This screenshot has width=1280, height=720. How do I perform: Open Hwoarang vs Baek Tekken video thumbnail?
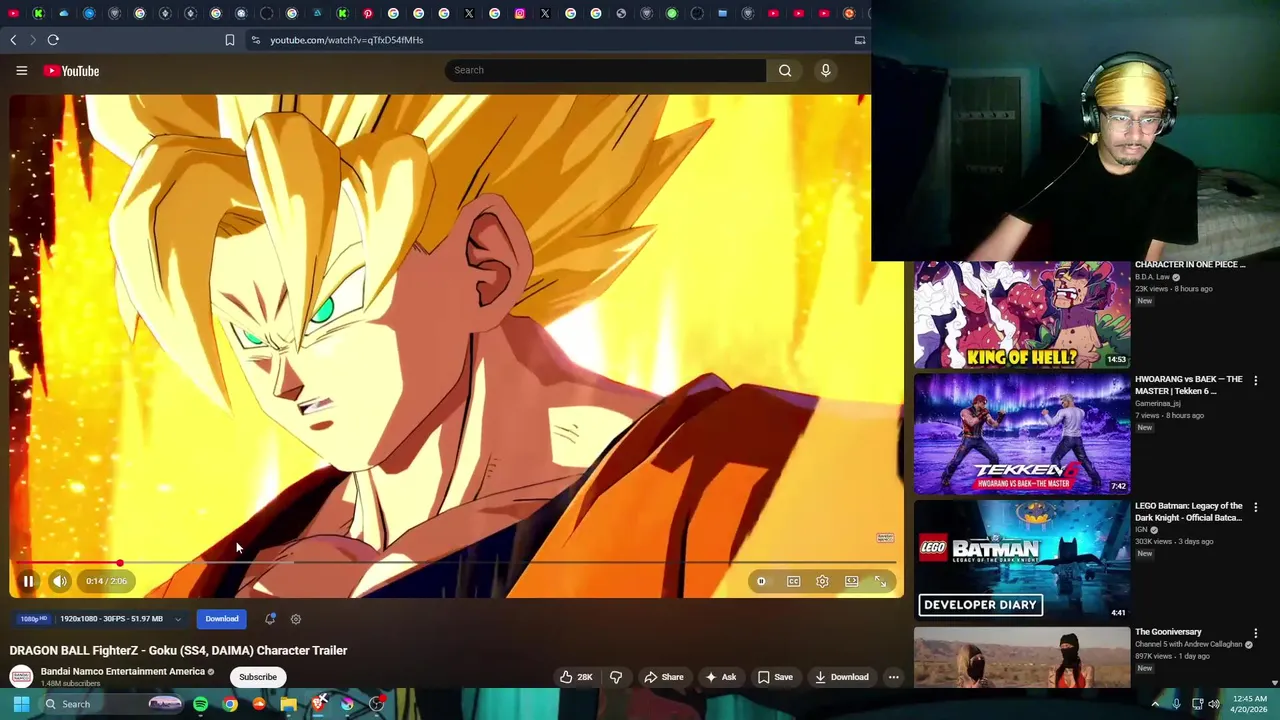[x=1022, y=434]
